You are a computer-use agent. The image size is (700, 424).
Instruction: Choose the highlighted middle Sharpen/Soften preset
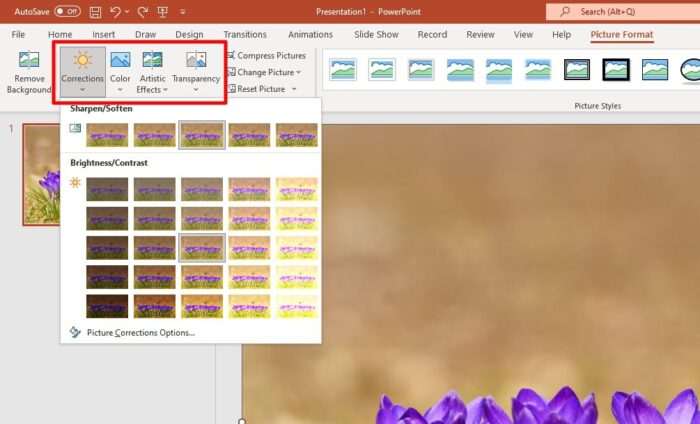(202, 135)
